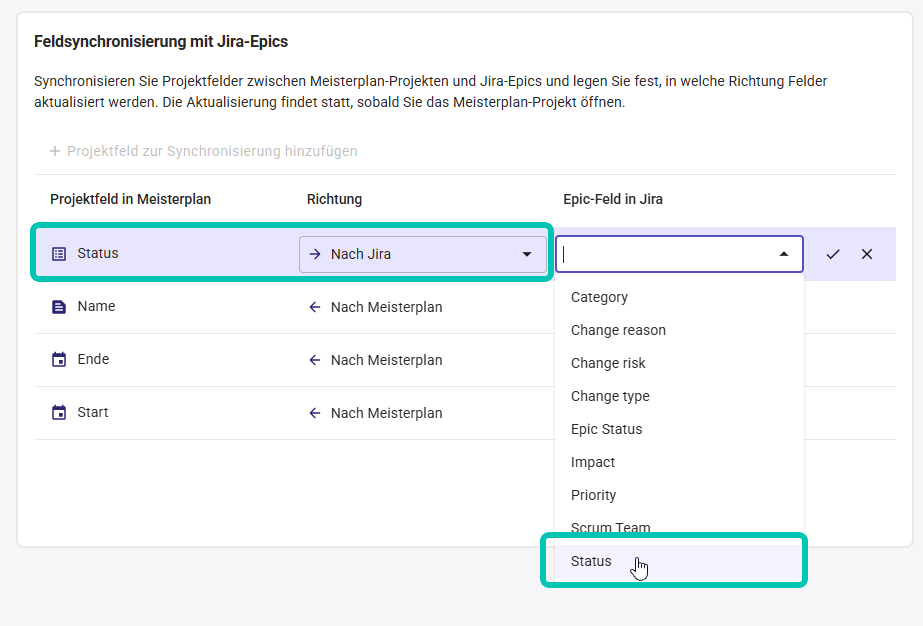Click the plus icon to add a project field
The image size is (923, 626).
[x=55, y=151]
